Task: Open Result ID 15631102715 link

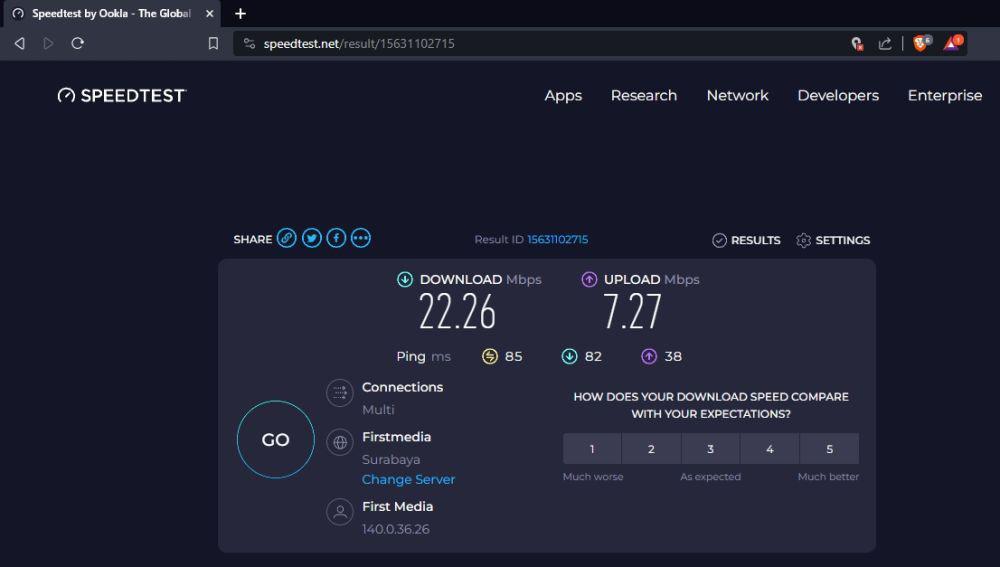Action: (x=557, y=239)
